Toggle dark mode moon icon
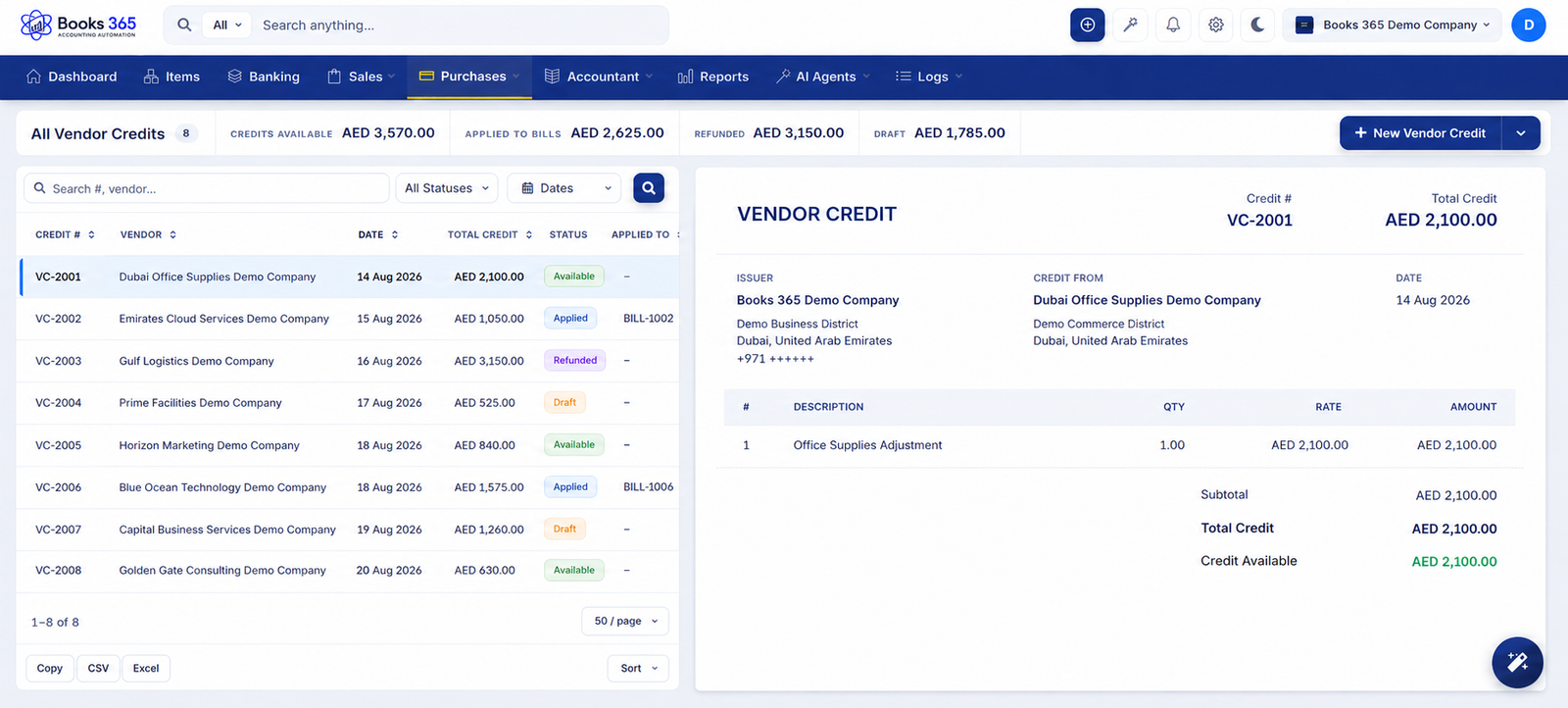Image resolution: width=1568 pixels, height=708 pixels. [1258, 25]
